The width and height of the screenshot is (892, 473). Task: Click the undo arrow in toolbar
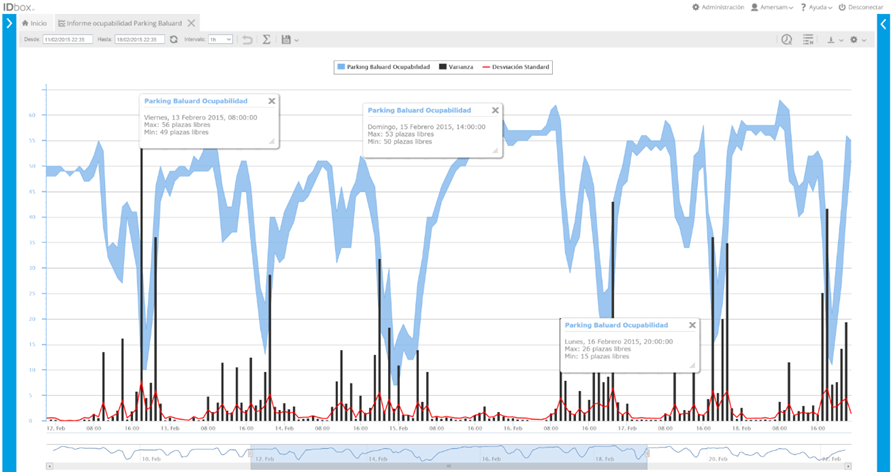[247, 39]
